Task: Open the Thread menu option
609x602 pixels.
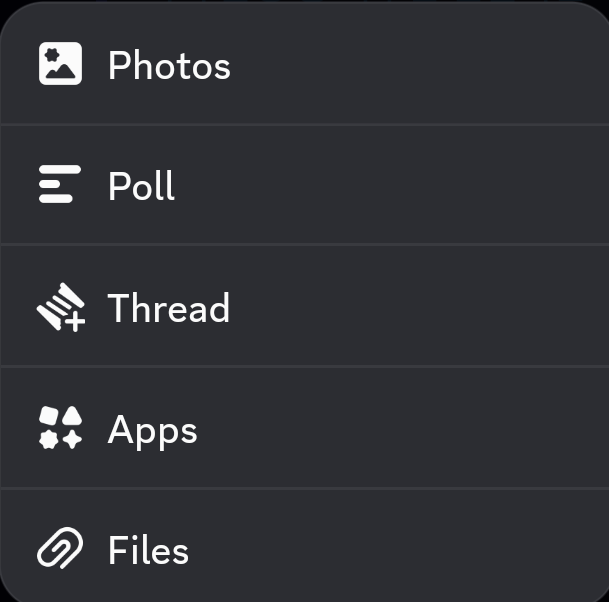Action: click(x=304, y=306)
